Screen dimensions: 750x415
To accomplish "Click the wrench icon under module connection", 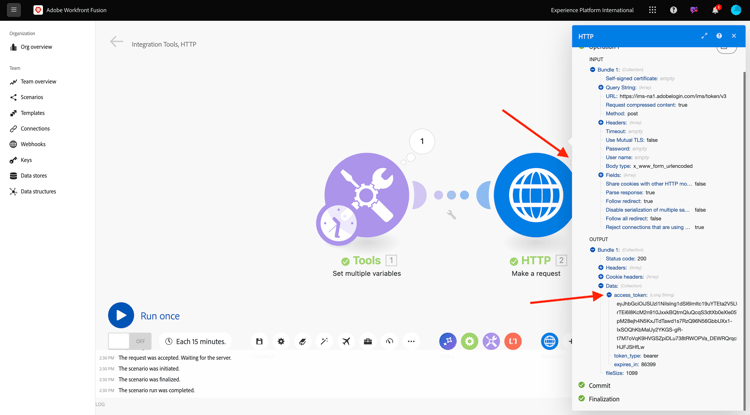I will 451,215.
